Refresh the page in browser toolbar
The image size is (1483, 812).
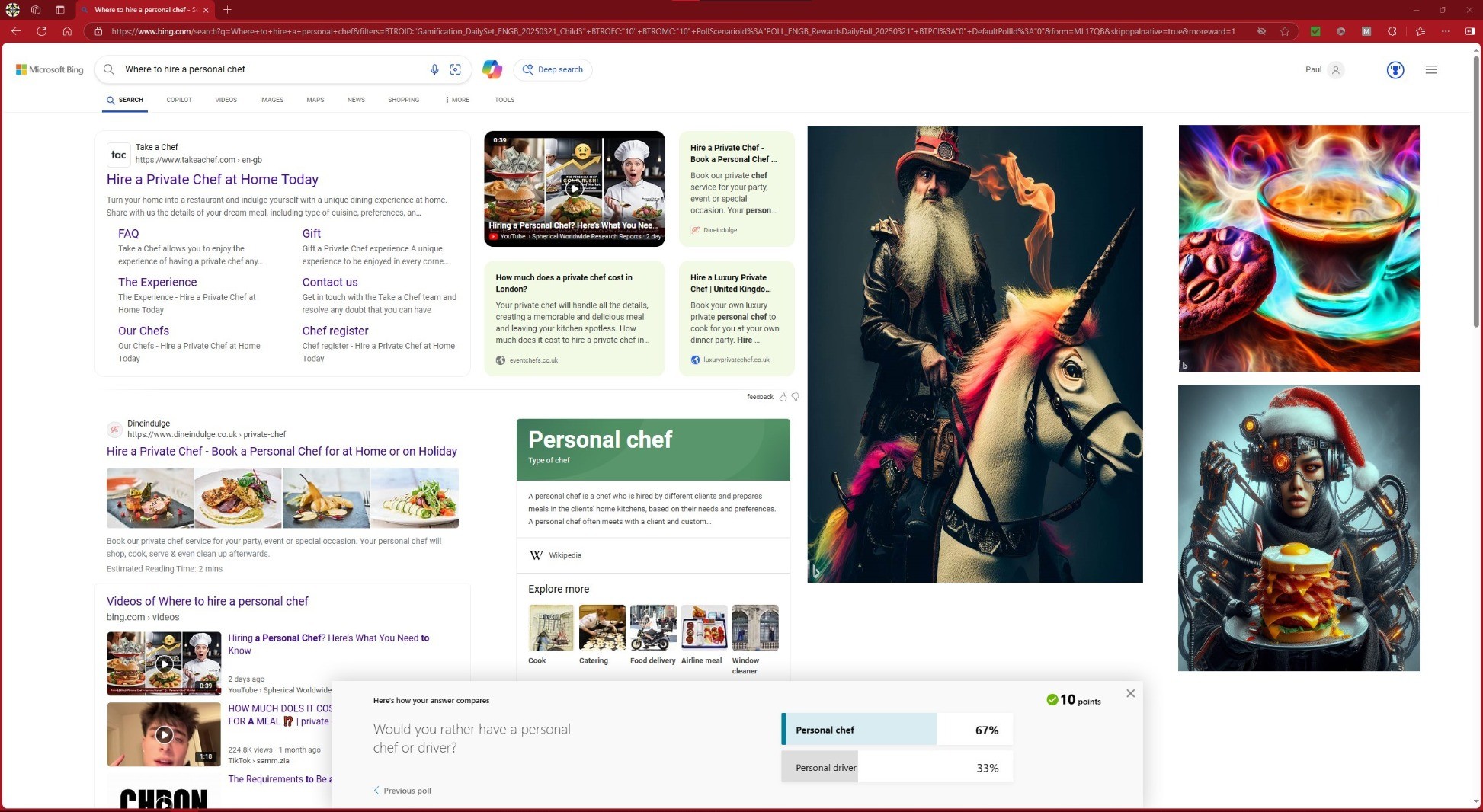(x=42, y=31)
